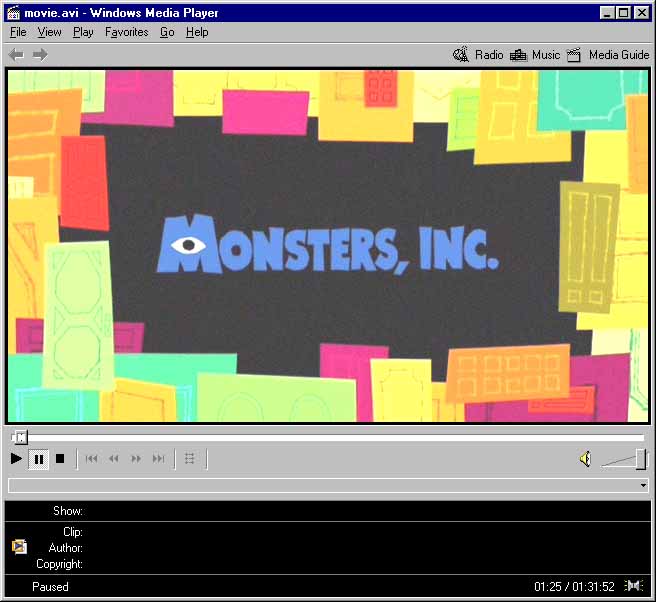Open the Radio tuner link
Screen dimensions: 656x602
pos(478,55)
